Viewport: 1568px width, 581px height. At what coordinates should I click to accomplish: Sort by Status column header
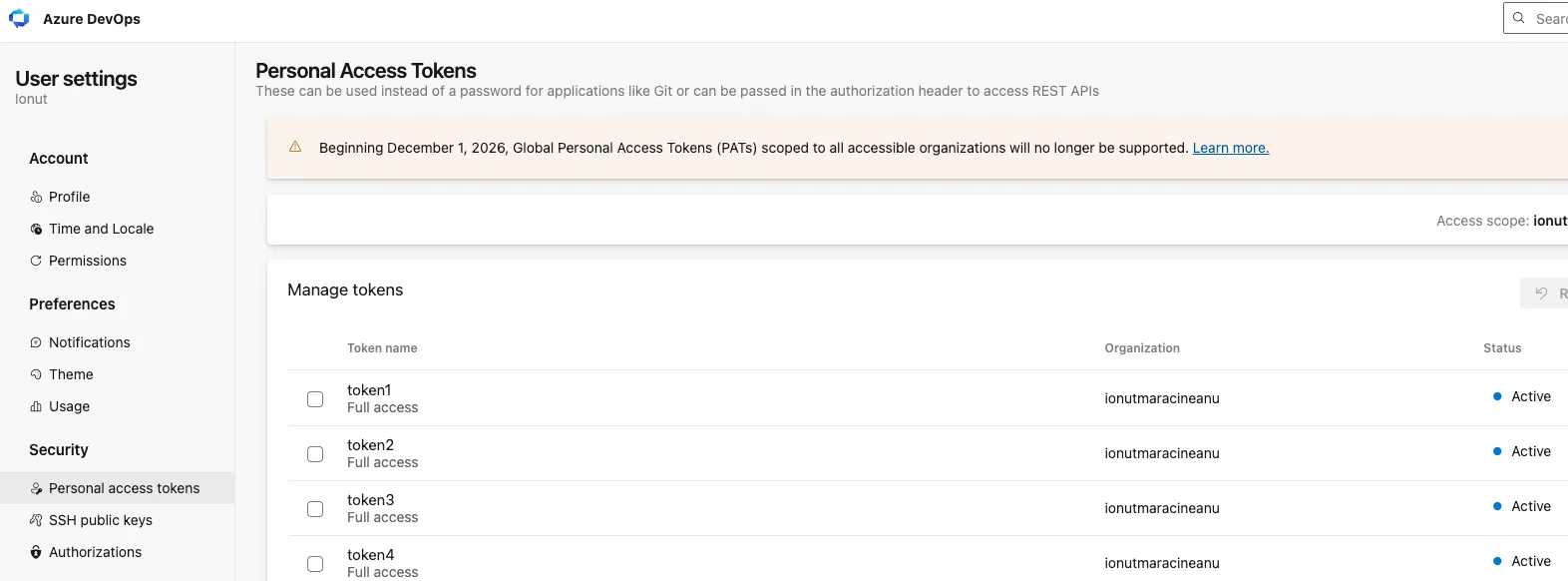[1502, 348]
